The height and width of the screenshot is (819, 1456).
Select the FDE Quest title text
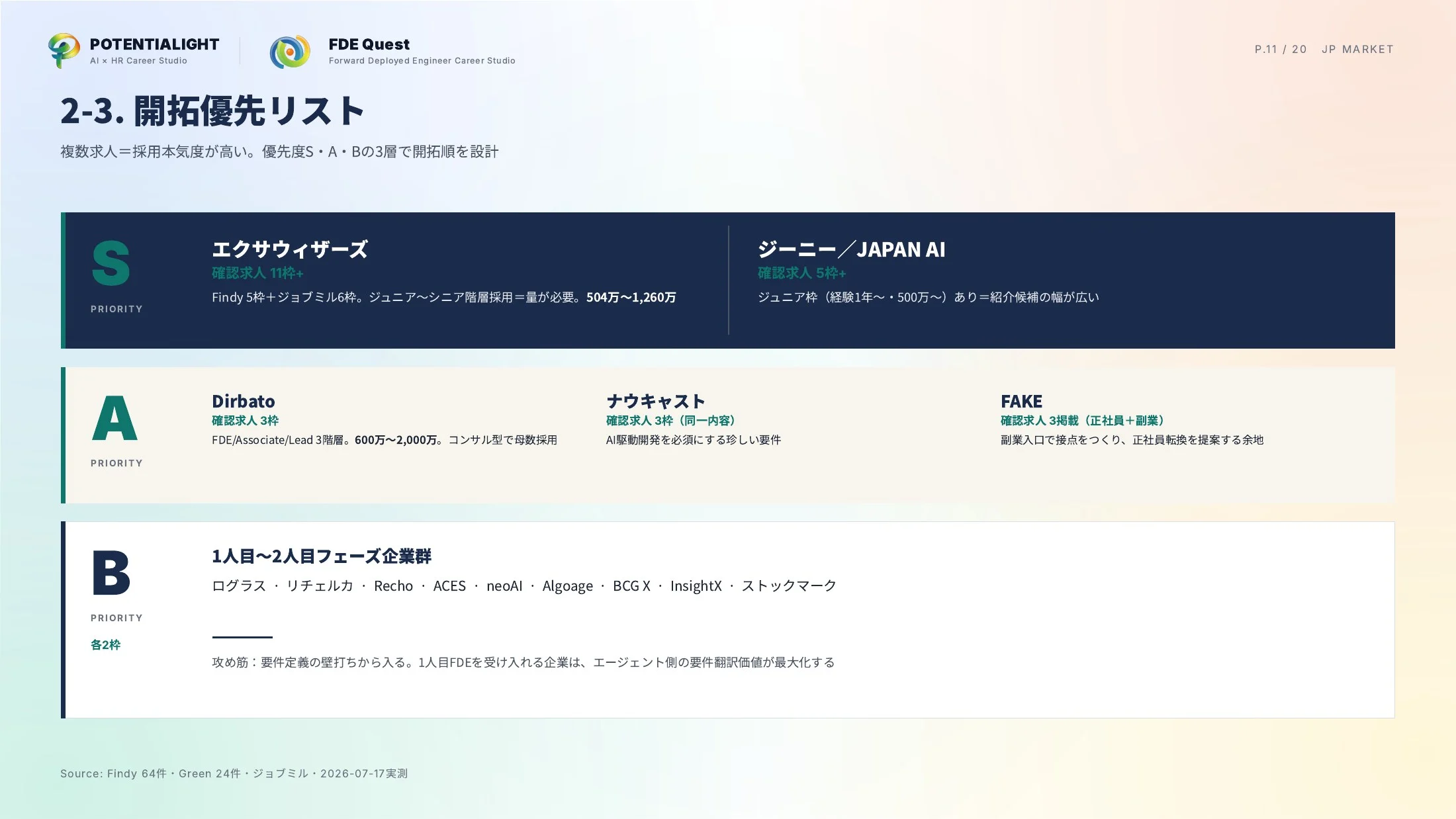click(369, 44)
